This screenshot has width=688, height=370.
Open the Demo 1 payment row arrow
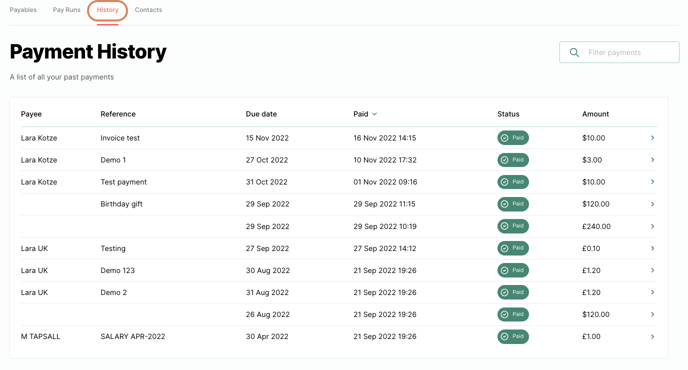tap(652, 160)
